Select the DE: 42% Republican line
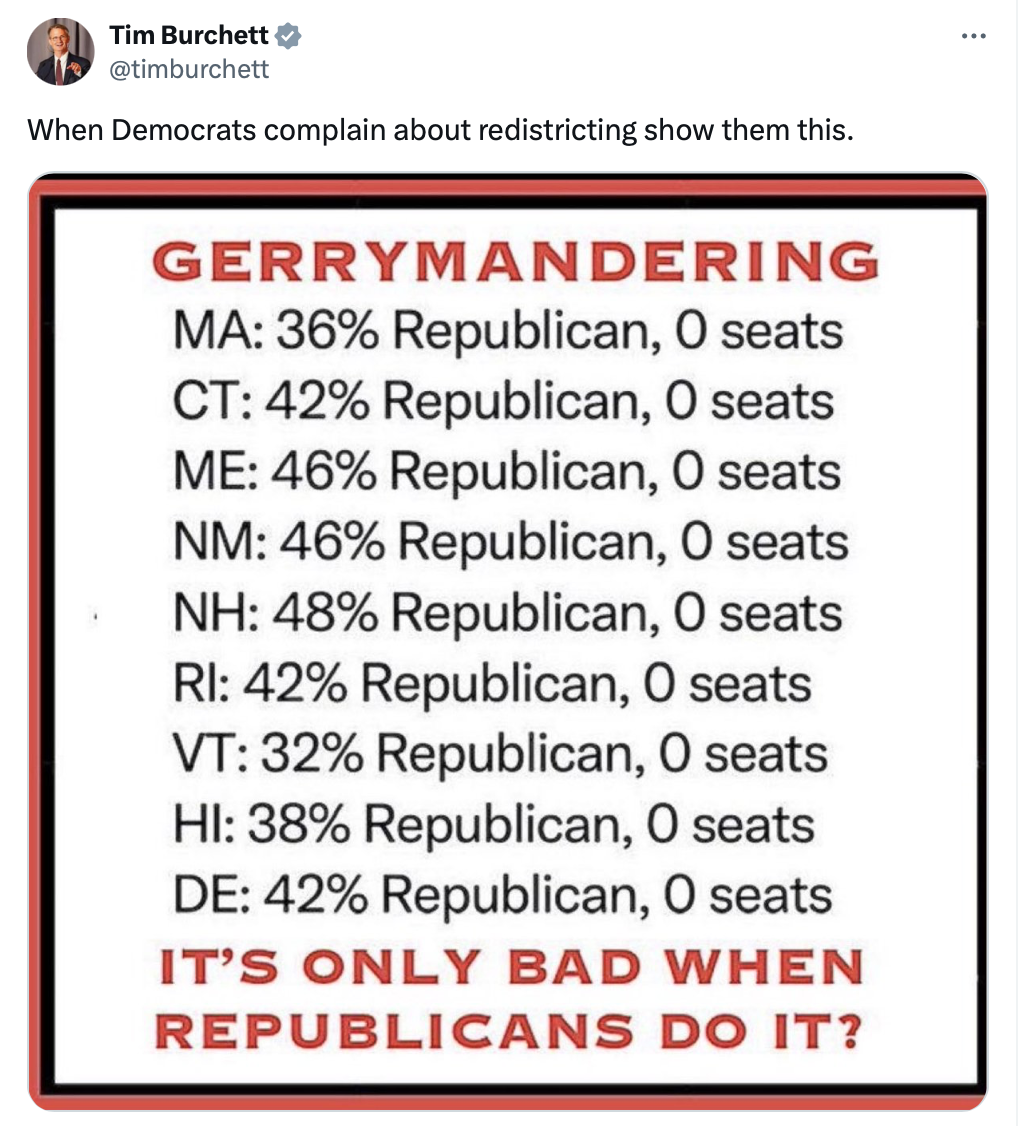1018x1126 pixels. [x=504, y=895]
